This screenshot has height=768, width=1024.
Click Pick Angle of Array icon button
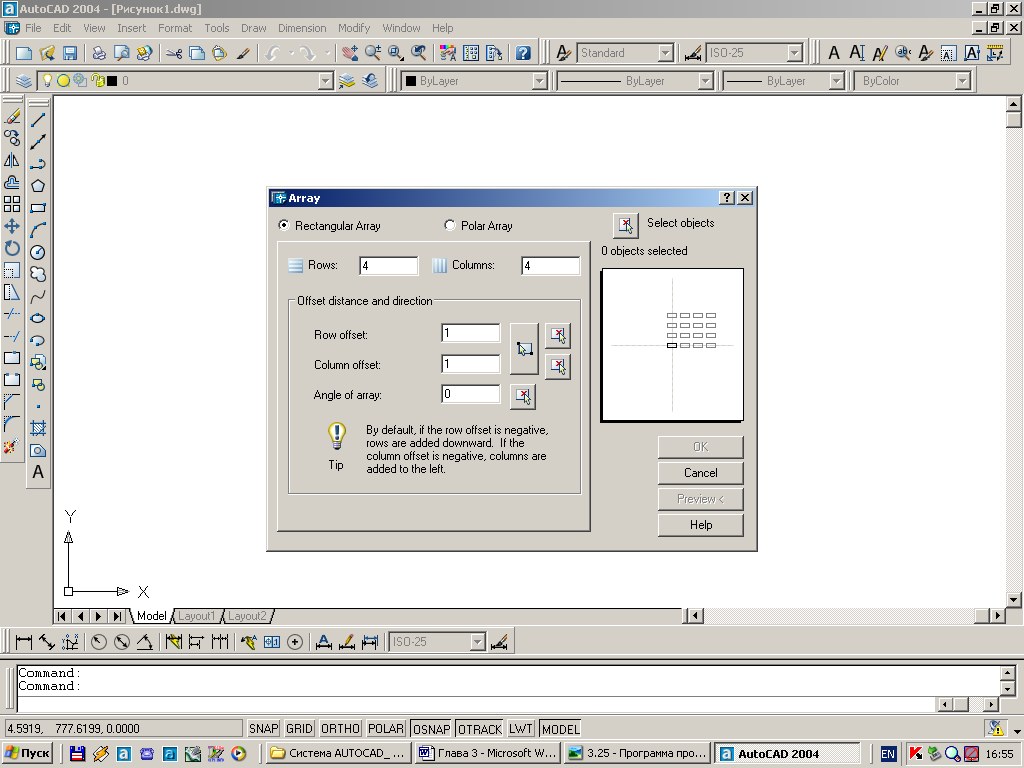[523, 396]
